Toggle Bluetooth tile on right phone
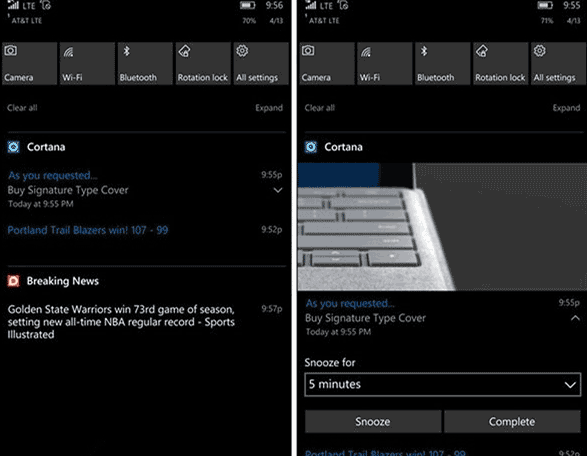Image resolution: width=587 pixels, height=456 pixels. 442,63
